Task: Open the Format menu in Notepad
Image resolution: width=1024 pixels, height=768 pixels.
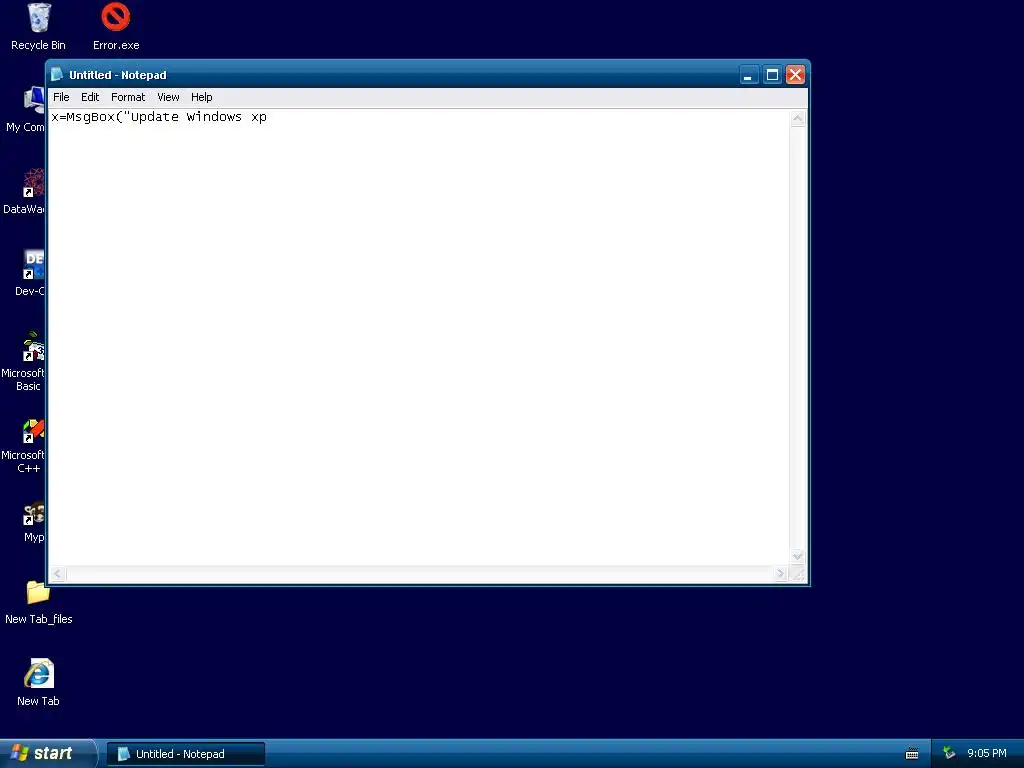Action: (x=128, y=97)
